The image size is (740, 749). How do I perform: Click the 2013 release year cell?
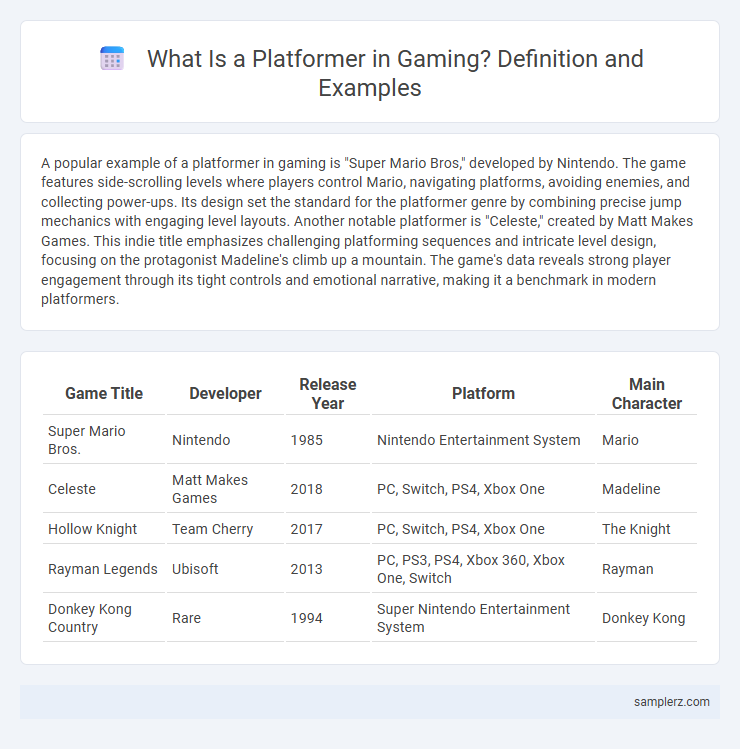[x=328, y=569]
